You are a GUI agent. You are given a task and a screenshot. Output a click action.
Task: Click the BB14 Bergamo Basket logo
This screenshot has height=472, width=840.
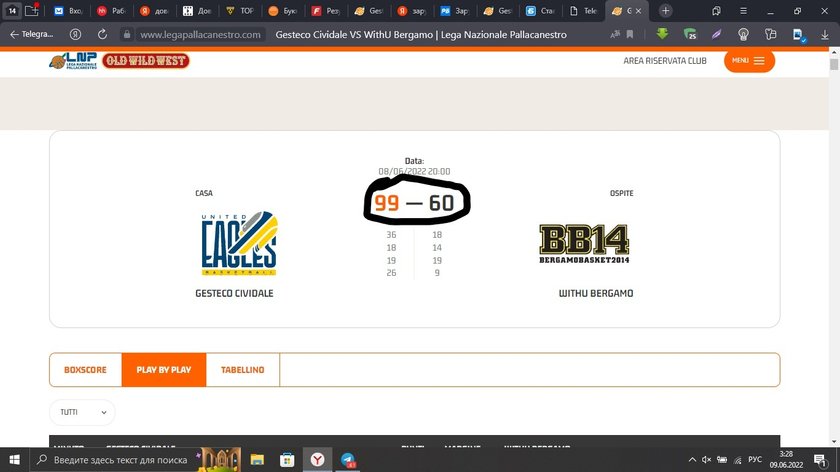tap(584, 244)
